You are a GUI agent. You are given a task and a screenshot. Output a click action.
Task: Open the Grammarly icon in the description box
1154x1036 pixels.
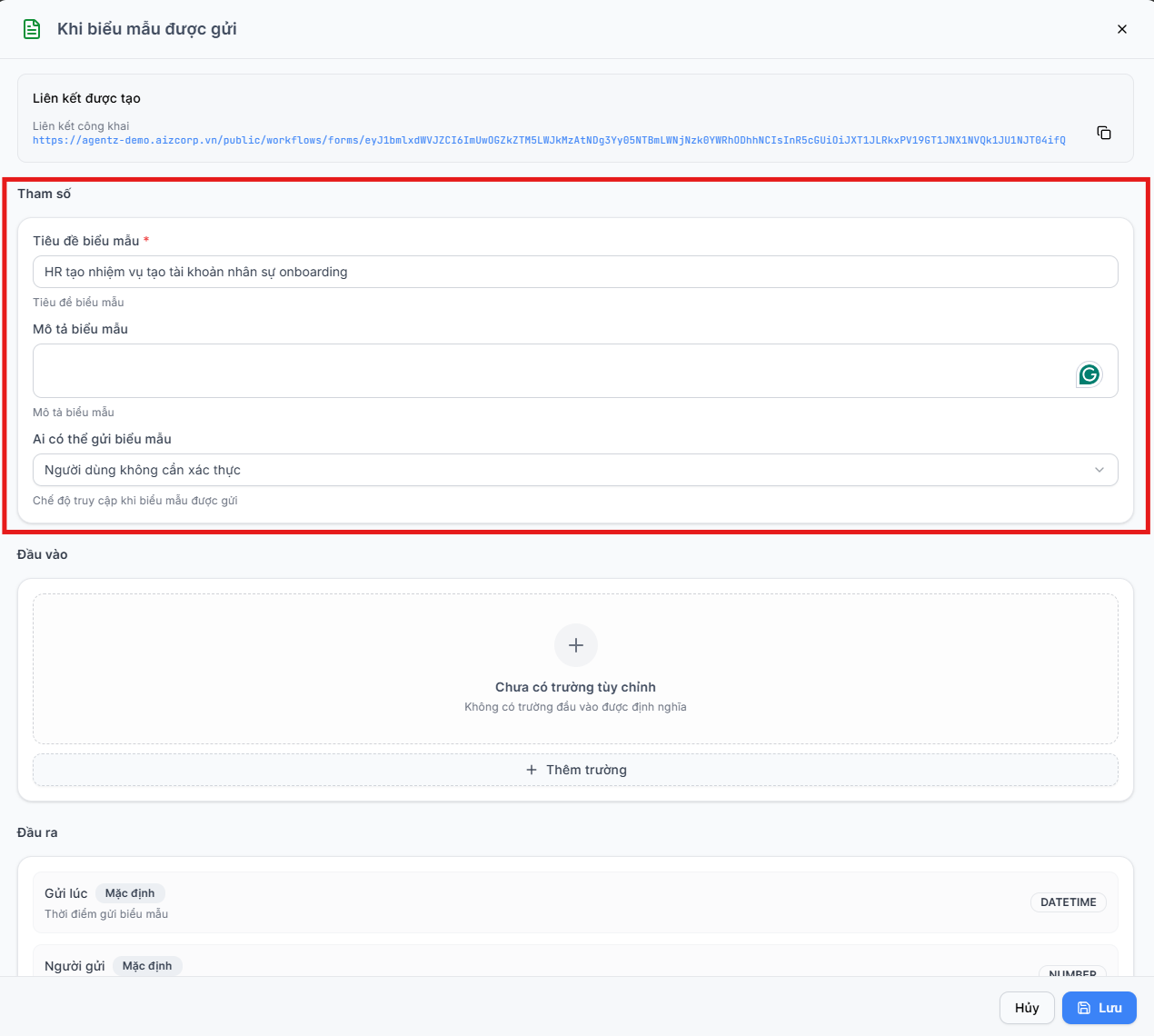tap(1089, 374)
